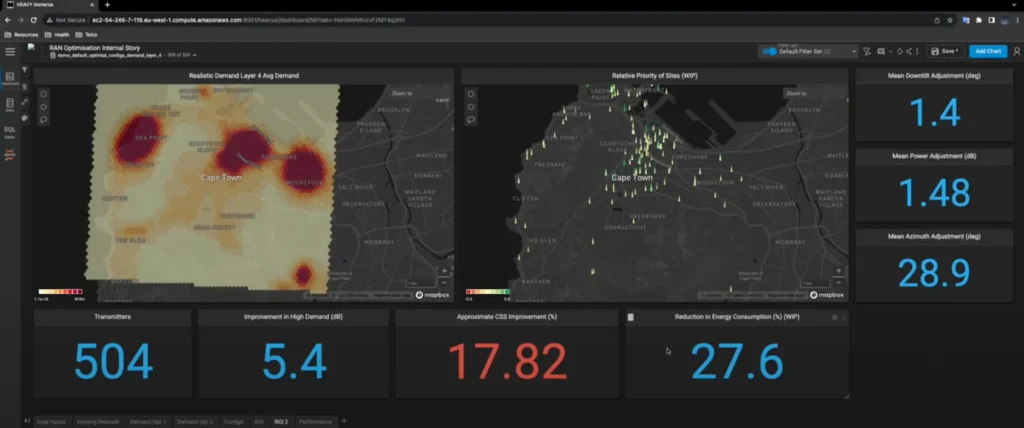
Task: Zoom in on the sites priority map
Action: click(x=839, y=271)
